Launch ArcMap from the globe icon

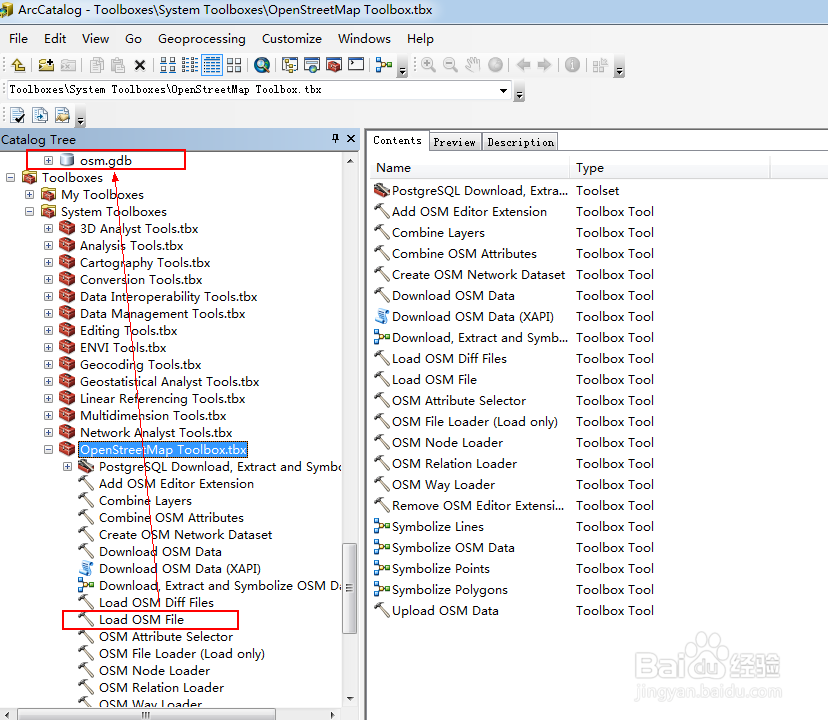262,65
